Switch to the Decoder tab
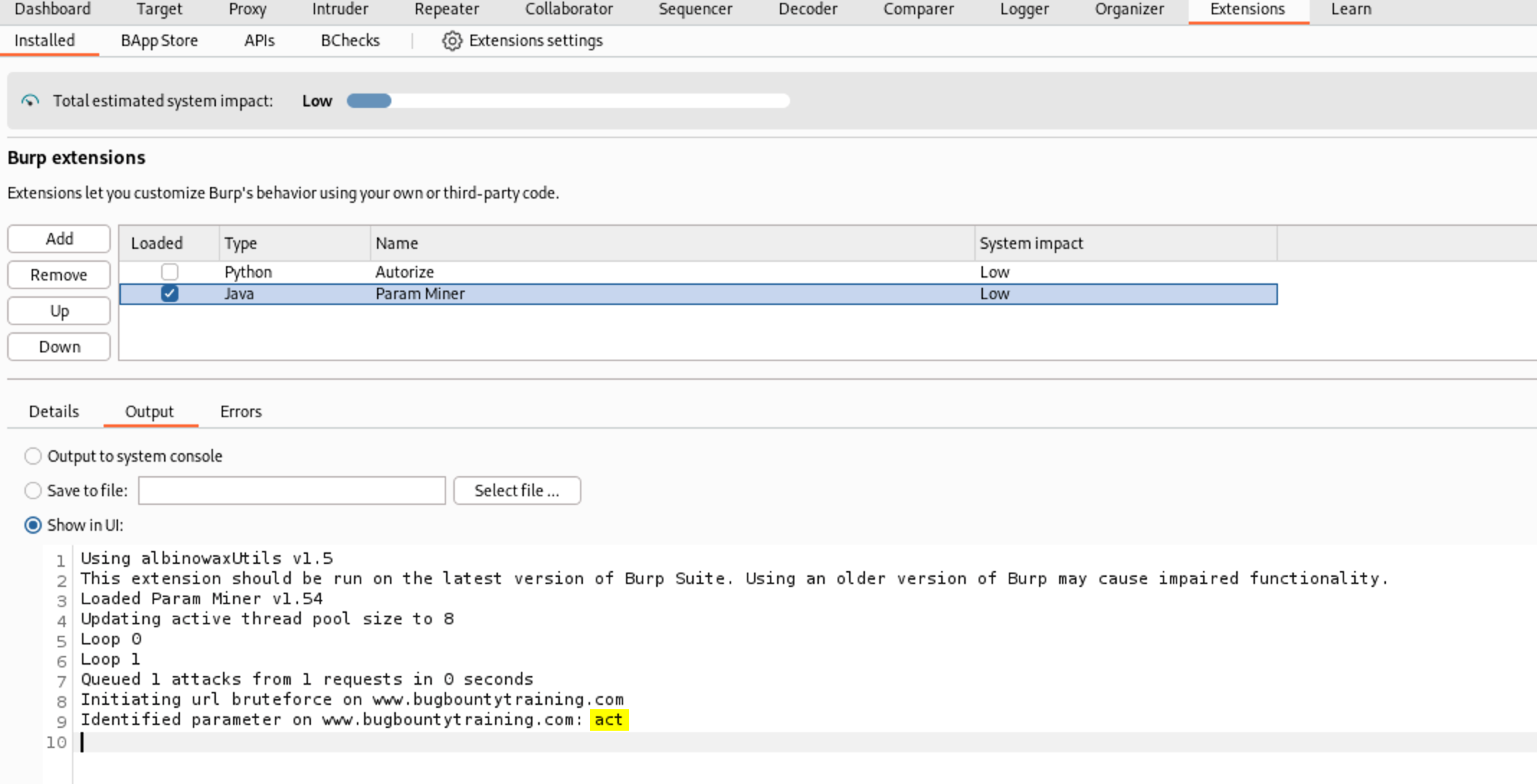Image resolution: width=1537 pixels, height=784 pixels. click(807, 9)
